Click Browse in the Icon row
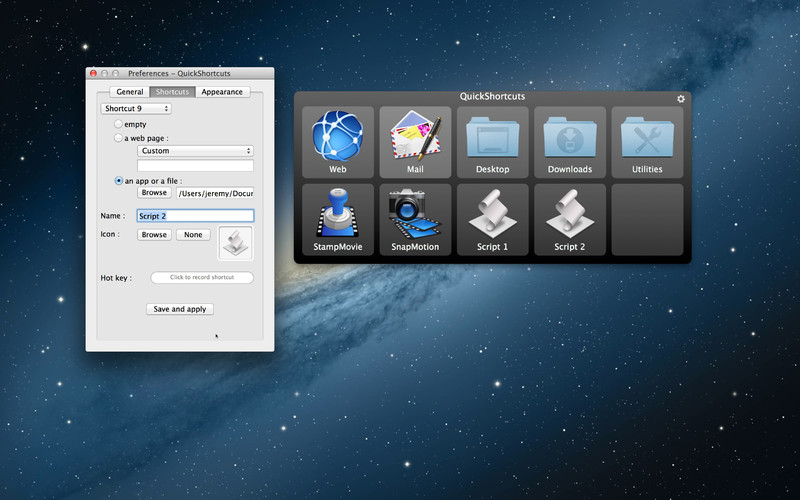800x500 pixels. (x=154, y=235)
